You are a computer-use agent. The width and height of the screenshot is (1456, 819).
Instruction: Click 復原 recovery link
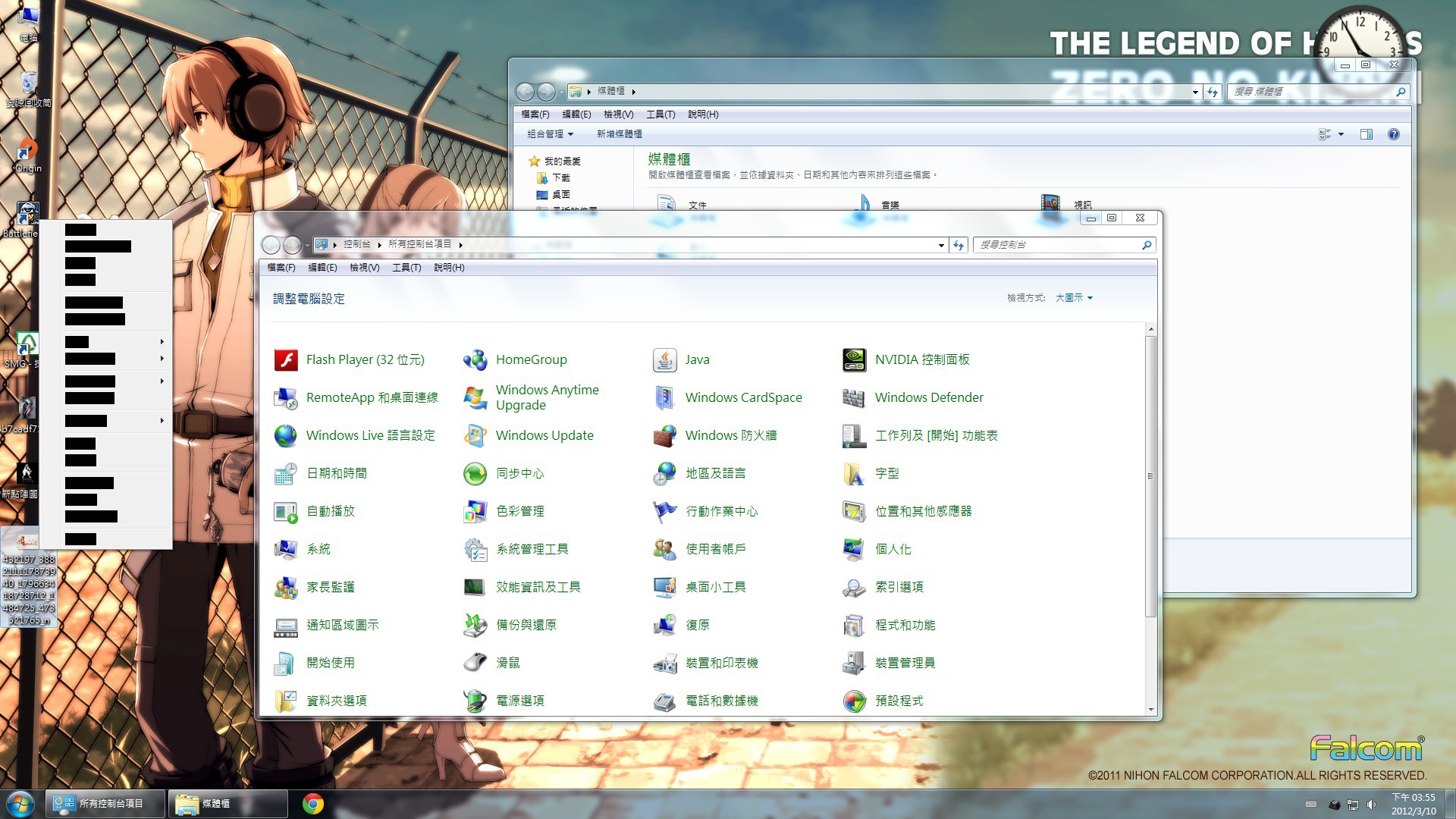(x=698, y=625)
